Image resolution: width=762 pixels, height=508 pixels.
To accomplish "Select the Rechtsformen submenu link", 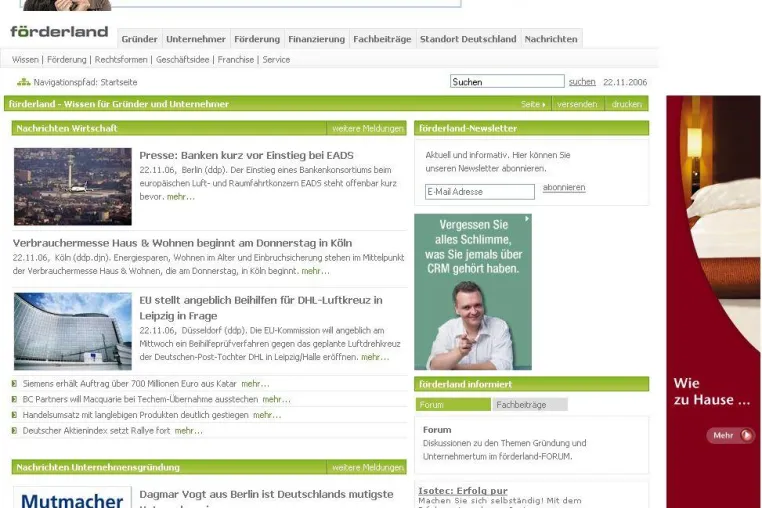I will pos(121,60).
